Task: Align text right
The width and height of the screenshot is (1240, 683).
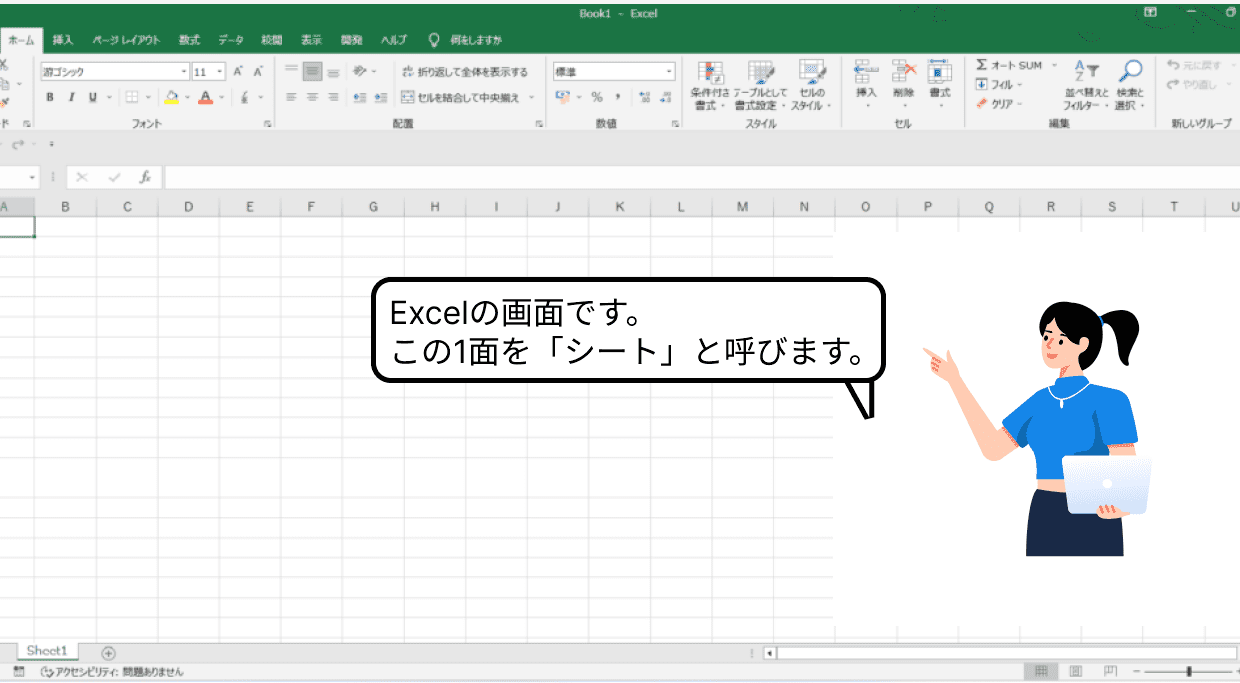Action: 333,97
